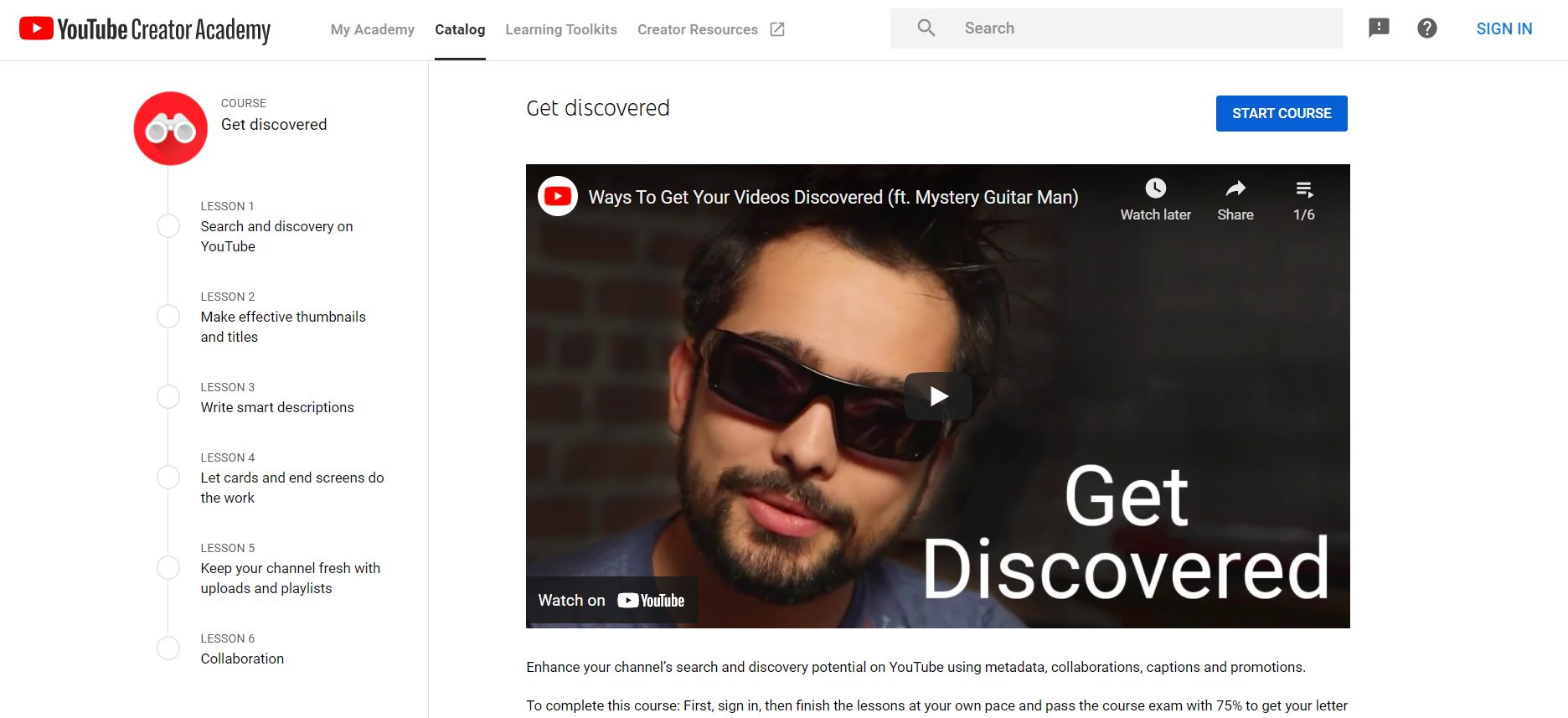
Task: Click the external-link icon beside Creator Resources
Action: [x=777, y=29]
